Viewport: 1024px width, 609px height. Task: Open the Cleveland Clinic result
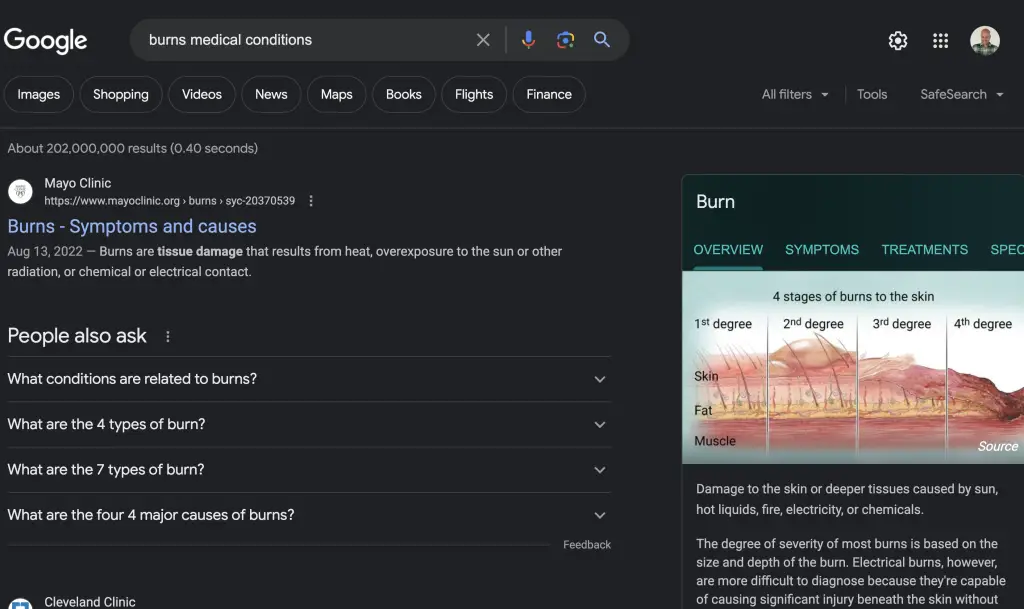[90, 602]
